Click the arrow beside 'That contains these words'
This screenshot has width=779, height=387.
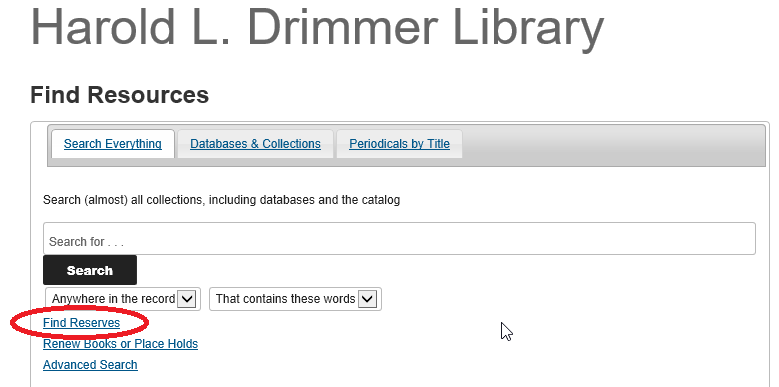pyautogui.click(x=368, y=299)
